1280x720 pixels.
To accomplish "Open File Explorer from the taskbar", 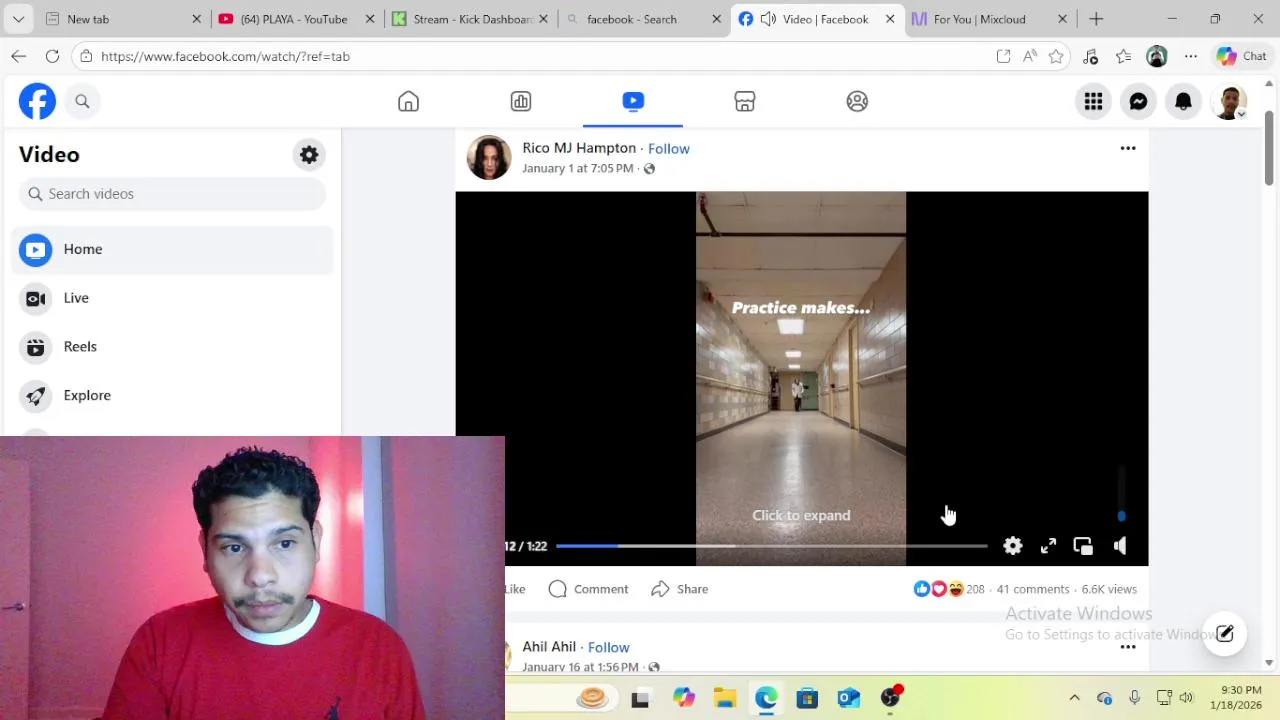I will pos(724,698).
